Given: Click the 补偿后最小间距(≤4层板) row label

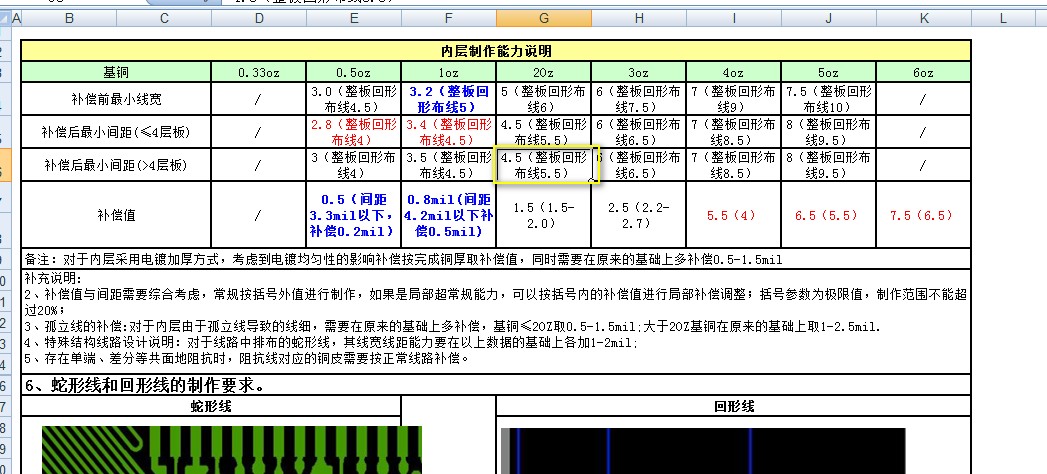Looking at the screenshot, I should point(116,132).
